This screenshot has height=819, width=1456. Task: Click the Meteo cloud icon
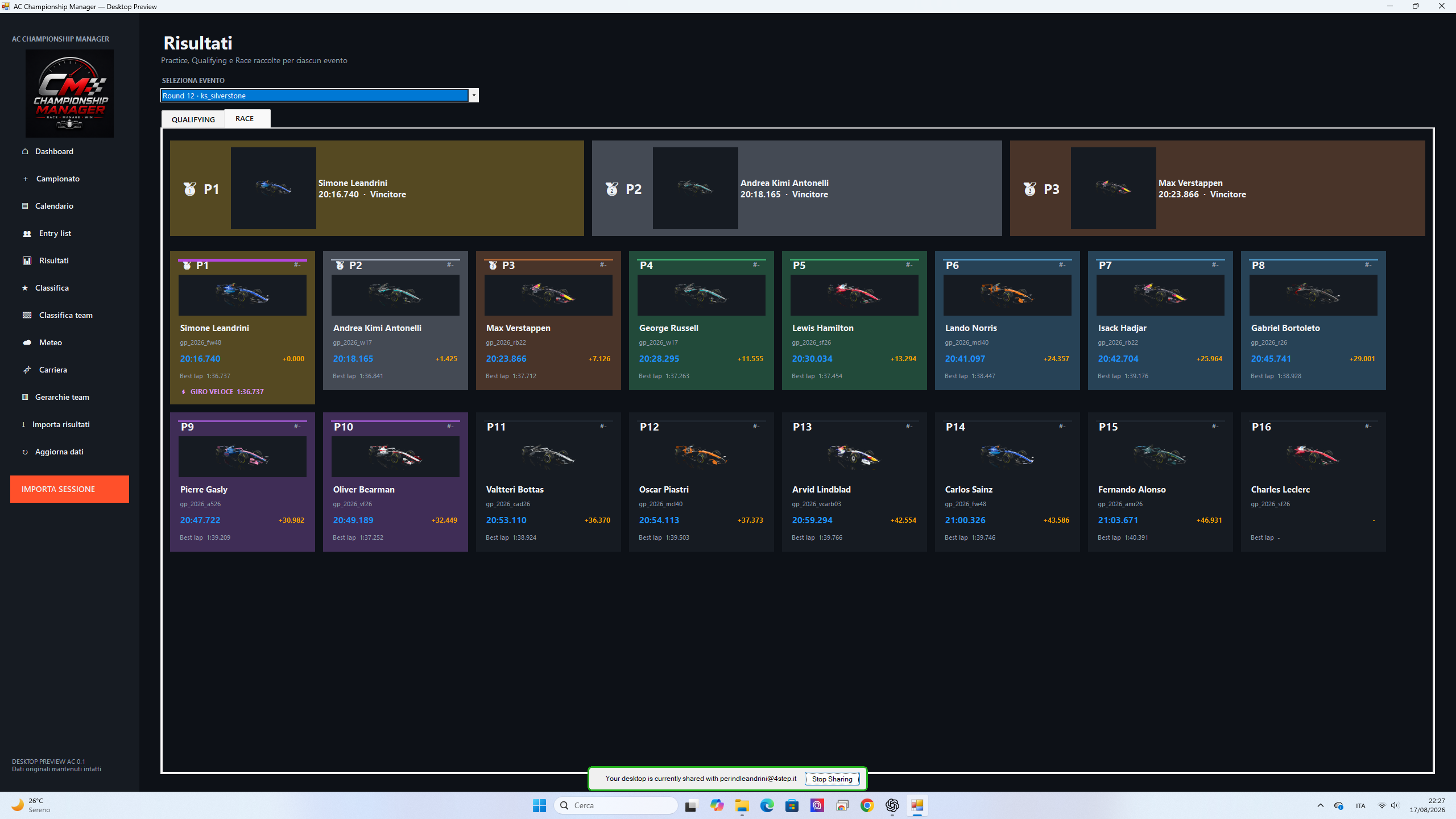pos(27,342)
